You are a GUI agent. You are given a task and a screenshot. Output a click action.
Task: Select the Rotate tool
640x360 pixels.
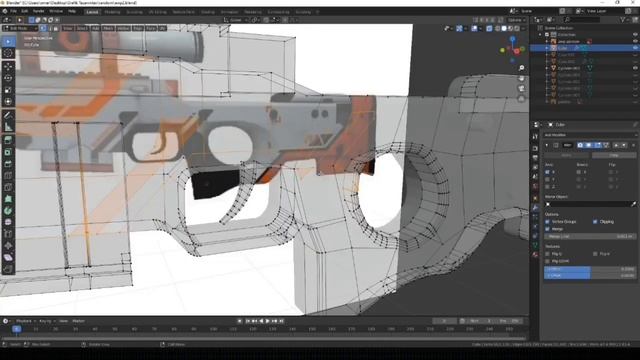click(x=8, y=78)
